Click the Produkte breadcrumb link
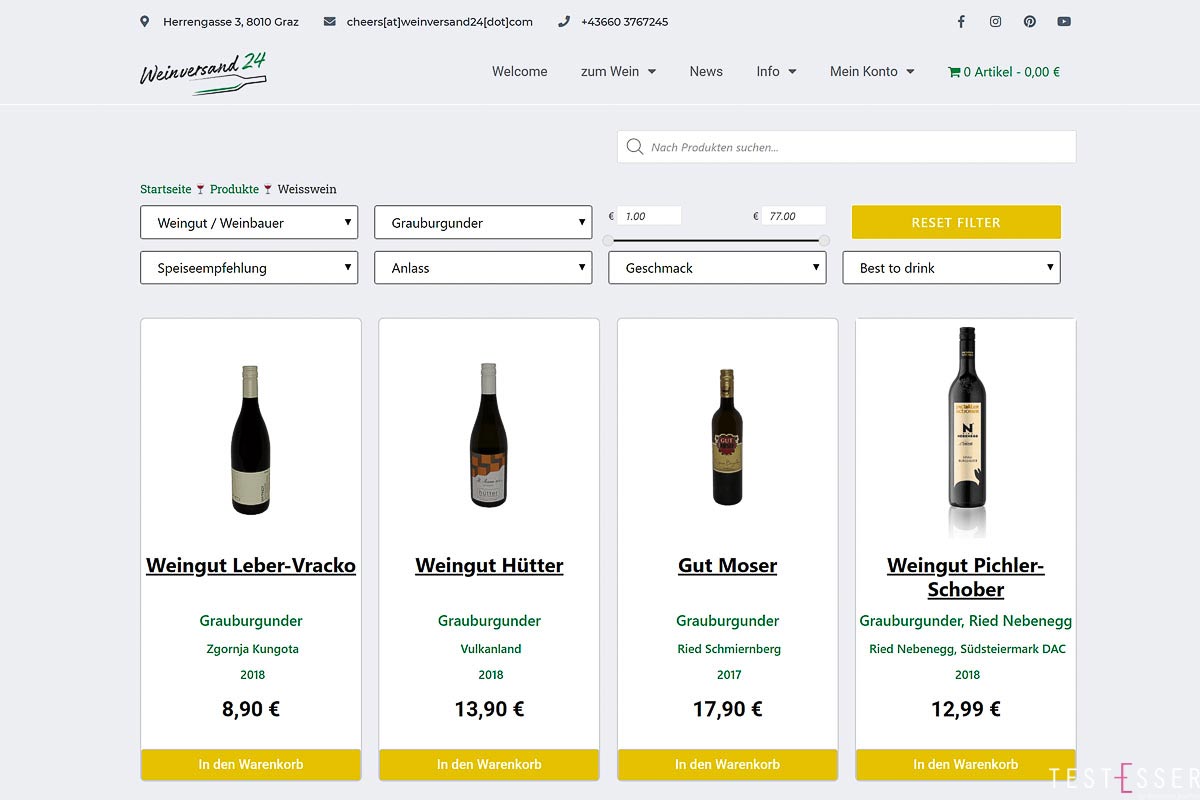The image size is (1200, 800). click(x=234, y=189)
